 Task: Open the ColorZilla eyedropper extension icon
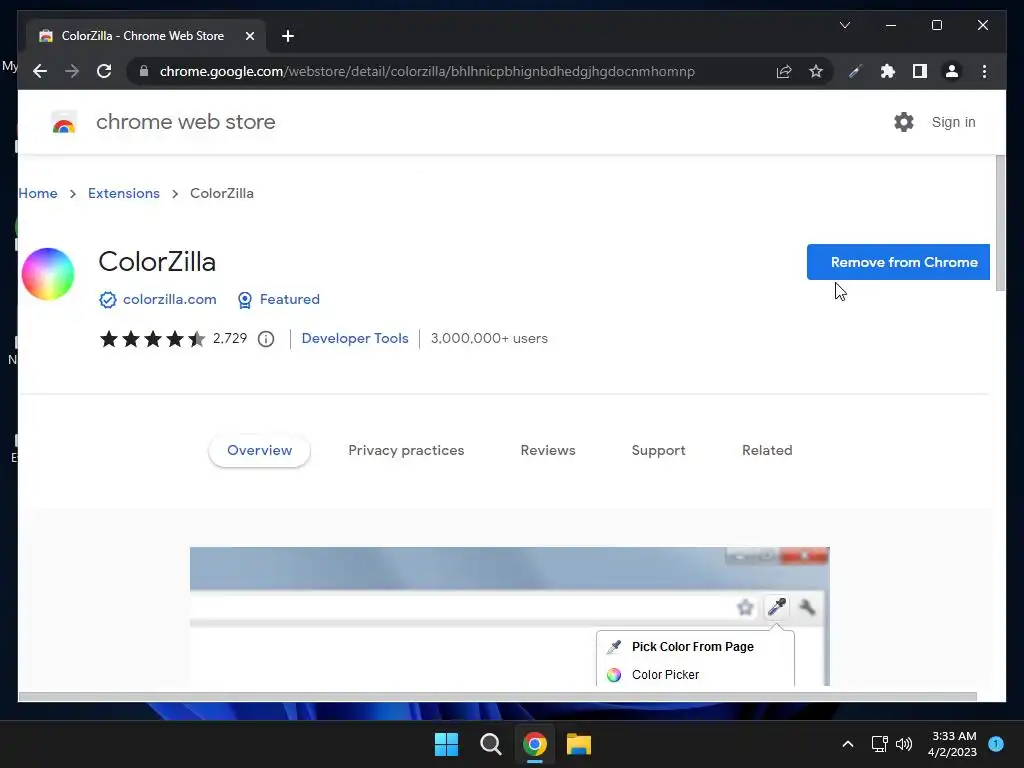coord(855,71)
